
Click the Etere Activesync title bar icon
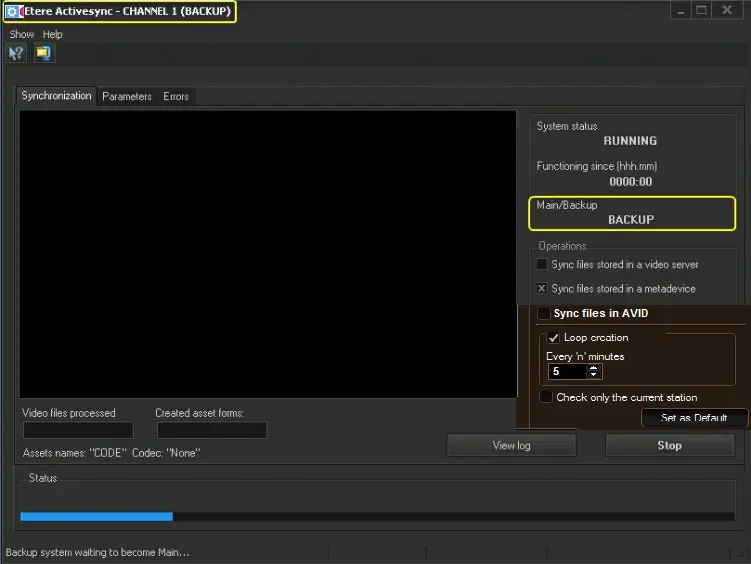(x=11, y=12)
